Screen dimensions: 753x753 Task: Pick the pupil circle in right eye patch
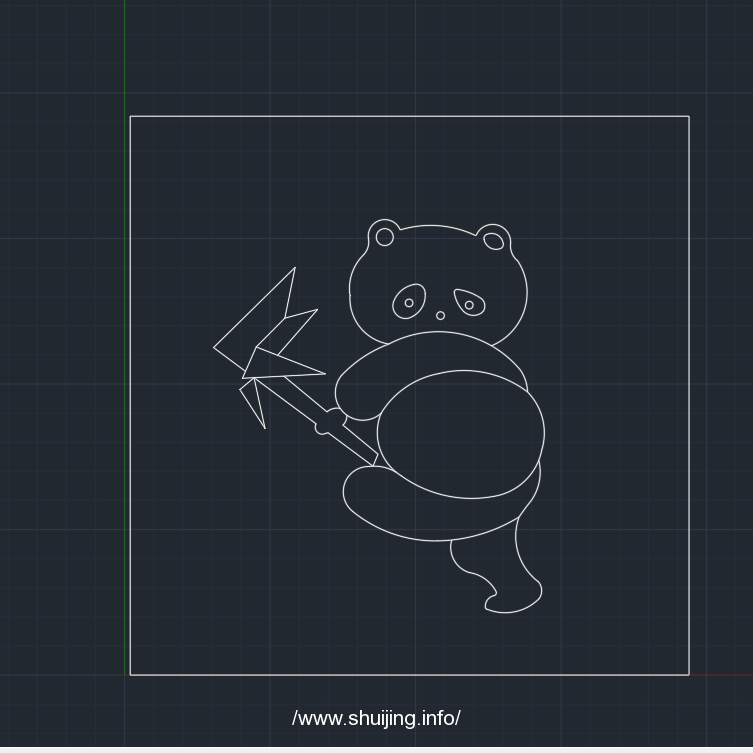coord(469,305)
